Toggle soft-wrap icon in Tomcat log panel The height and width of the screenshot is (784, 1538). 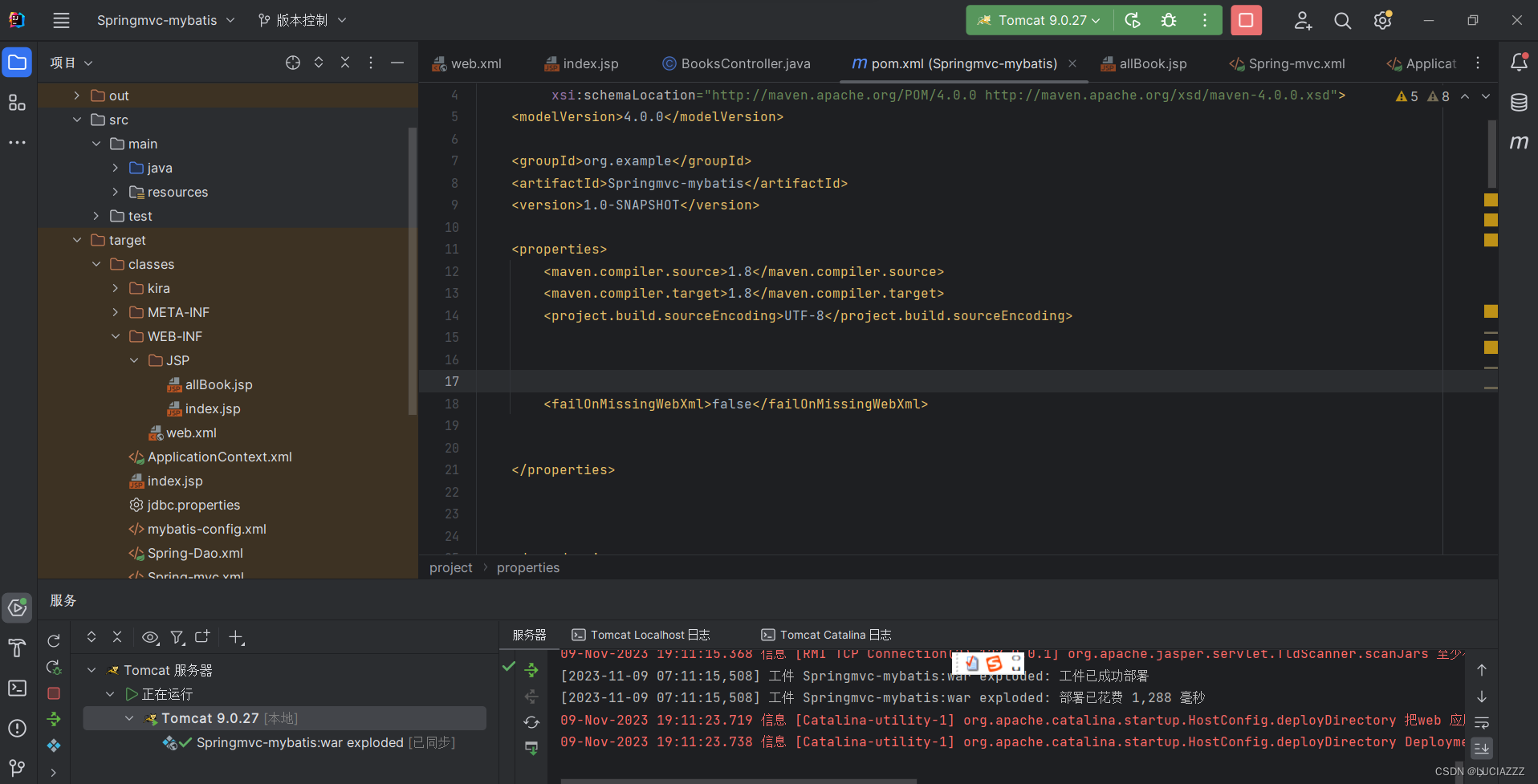click(x=1482, y=721)
